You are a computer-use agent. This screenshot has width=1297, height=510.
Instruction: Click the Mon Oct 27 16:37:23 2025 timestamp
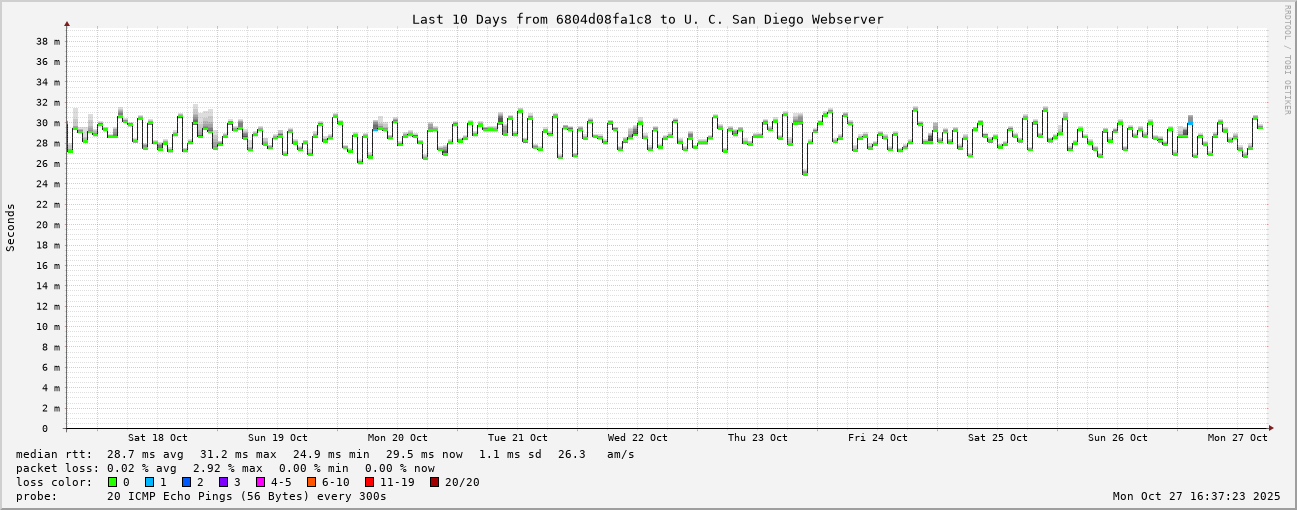(x=1196, y=496)
